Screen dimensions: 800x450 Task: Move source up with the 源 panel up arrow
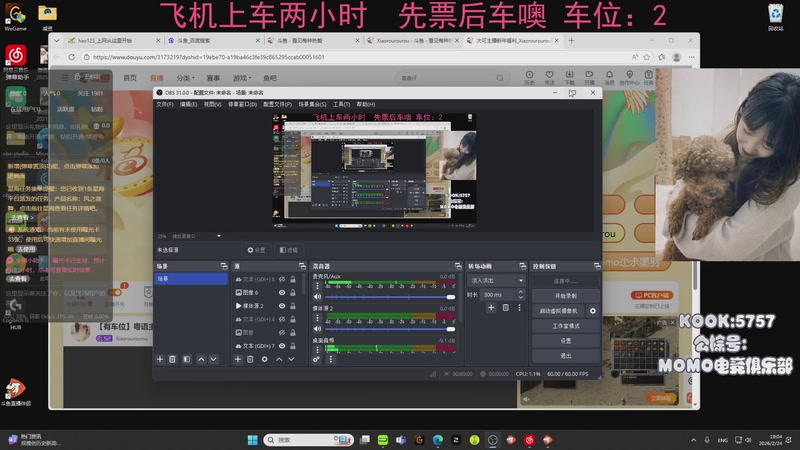pos(279,359)
